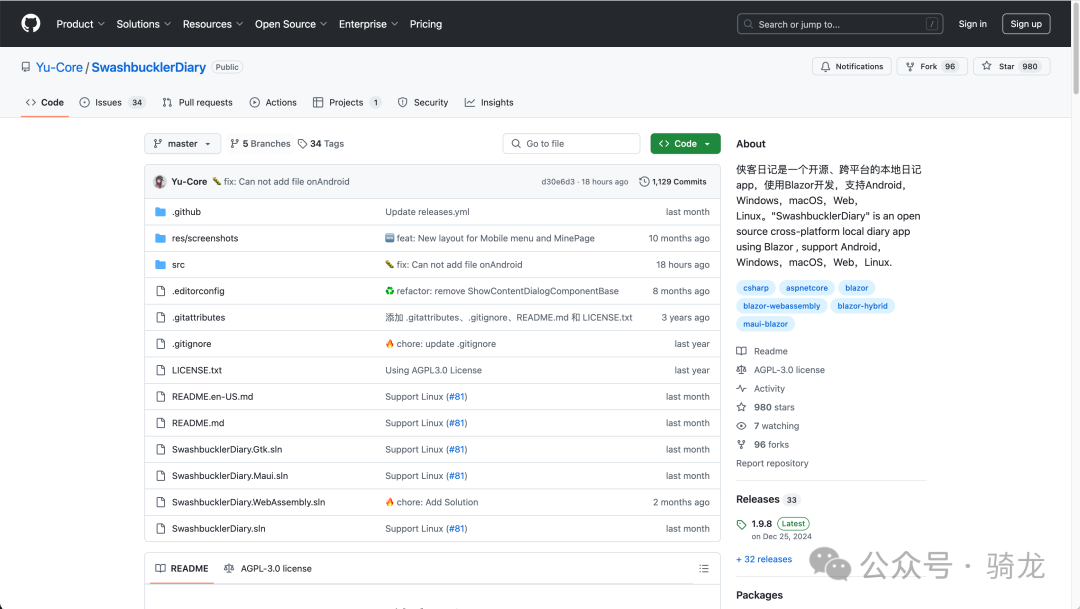1080x609 pixels.
Task: Expand the Product menu
Action: tap(80, 24)
